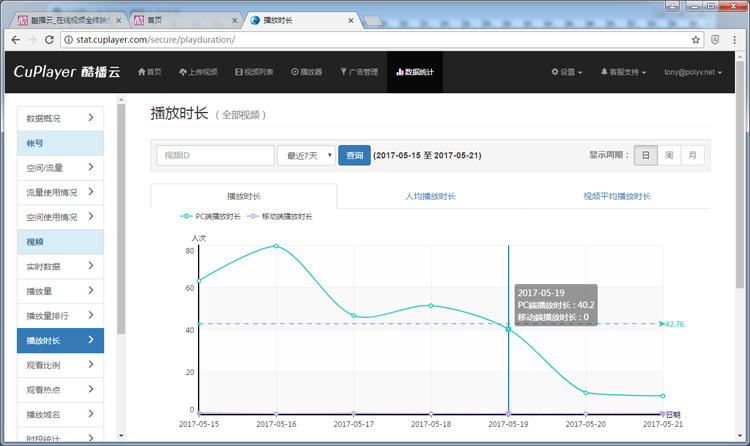Image resolution: width=750 pixels, height=446 pixels.
Task: Switch to 人均播放时长 tab
Action: [430, 196]
